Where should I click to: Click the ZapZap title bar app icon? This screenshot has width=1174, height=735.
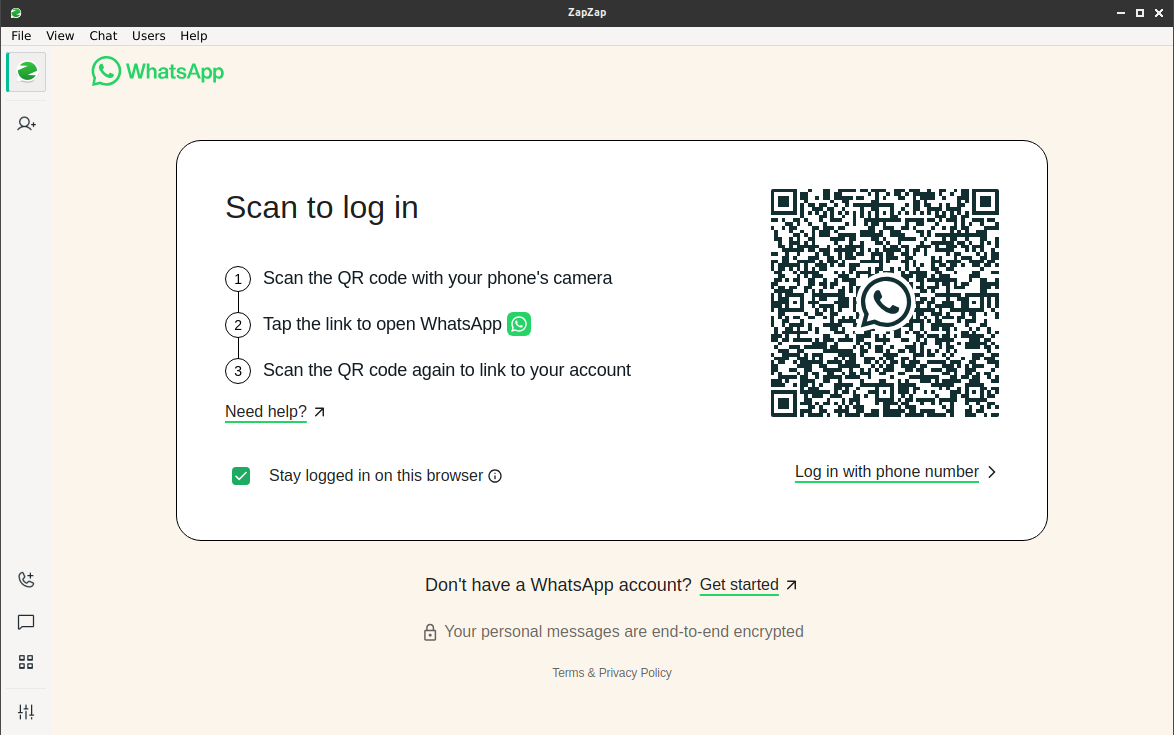coord(16,13)
